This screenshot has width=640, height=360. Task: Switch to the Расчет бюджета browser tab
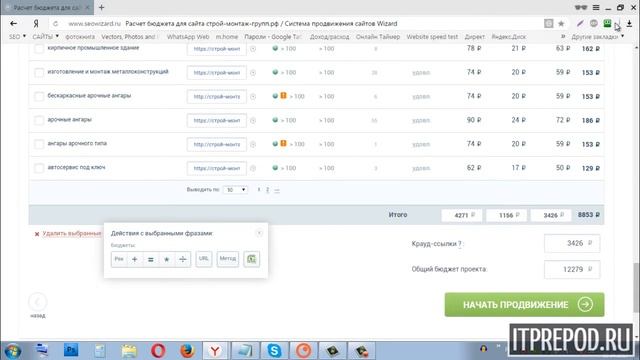(47, 7)
